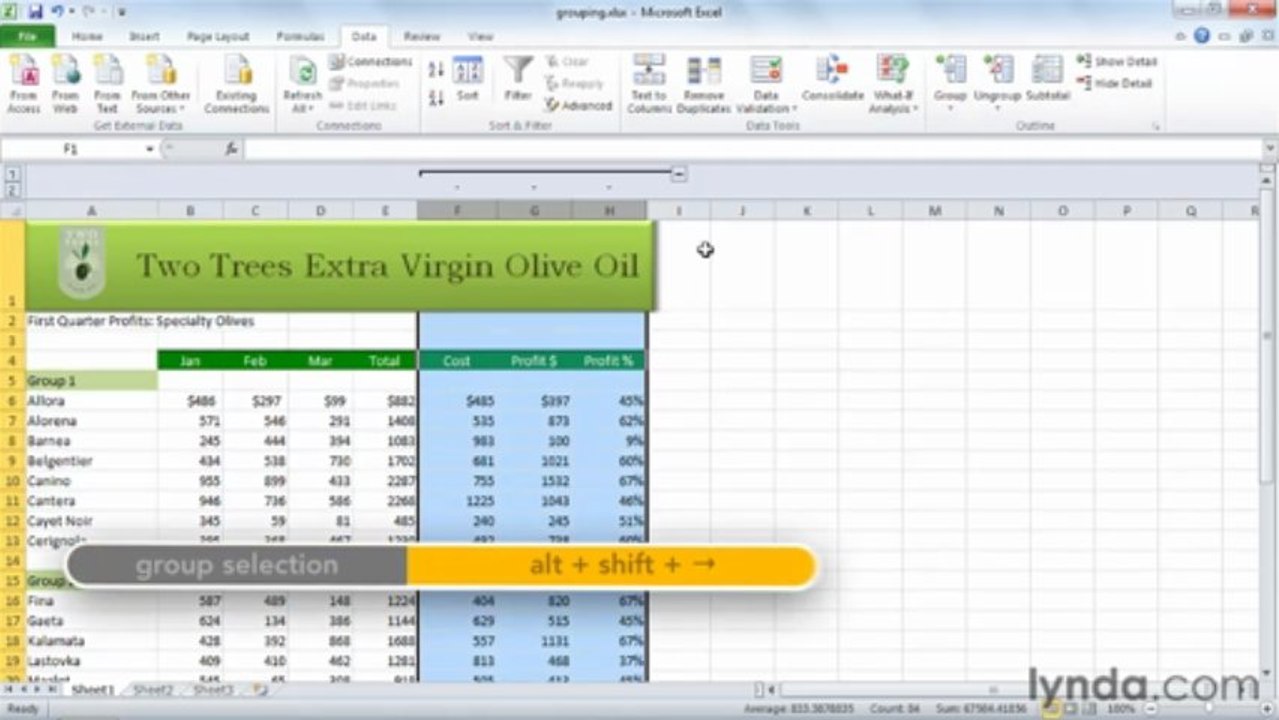Screen dimensions: 1279x720
Task: Switch to the View tab
Action: 481,36
